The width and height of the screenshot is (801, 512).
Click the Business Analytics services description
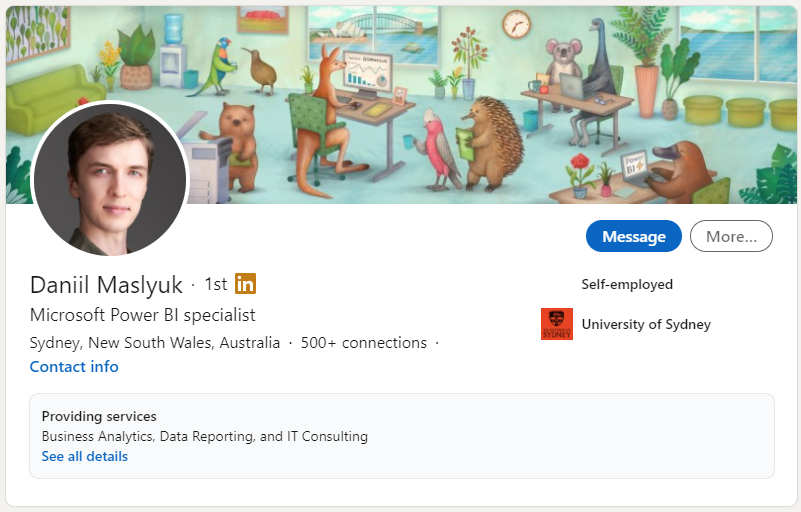point(205,436)
